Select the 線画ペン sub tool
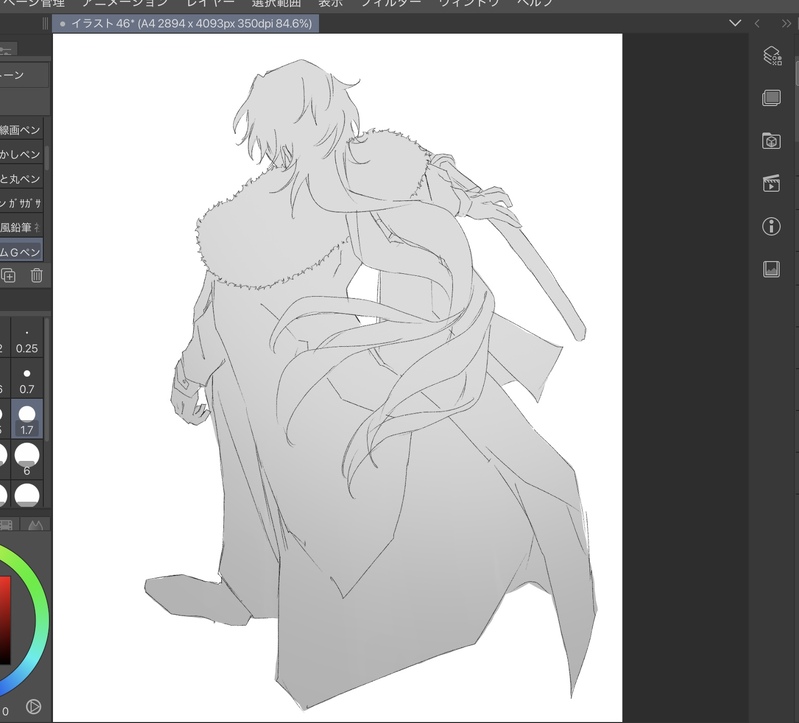 (x=21, y=130)
